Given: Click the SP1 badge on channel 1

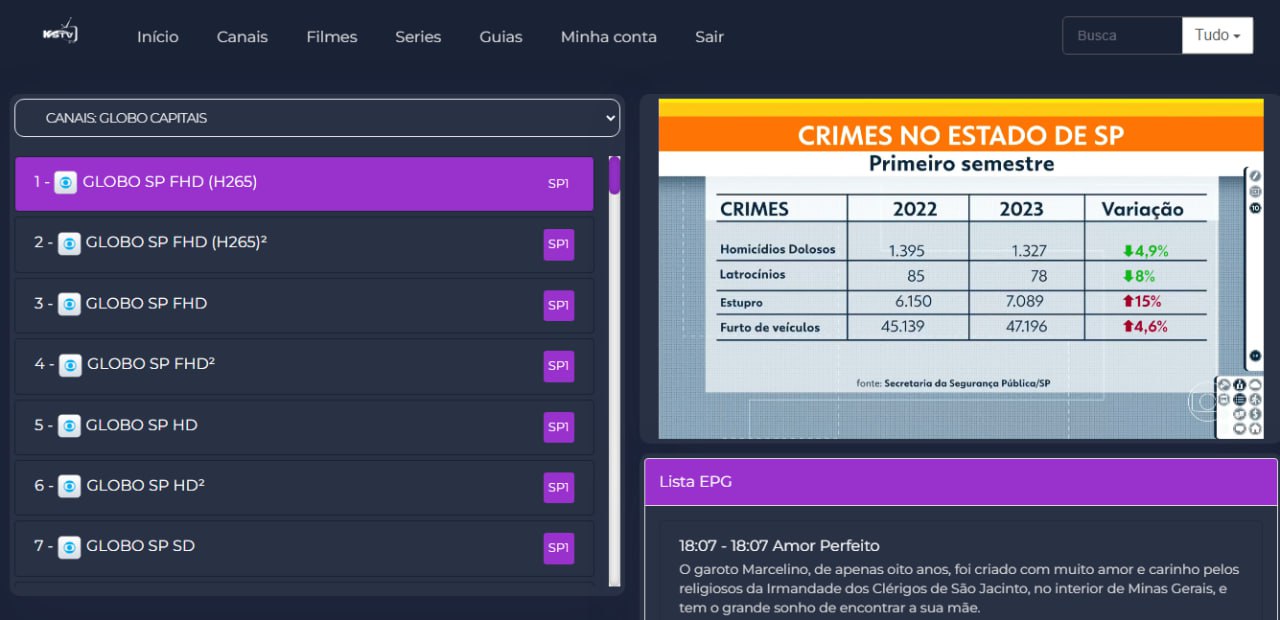Looking at the screenshot, I should 557,183.
